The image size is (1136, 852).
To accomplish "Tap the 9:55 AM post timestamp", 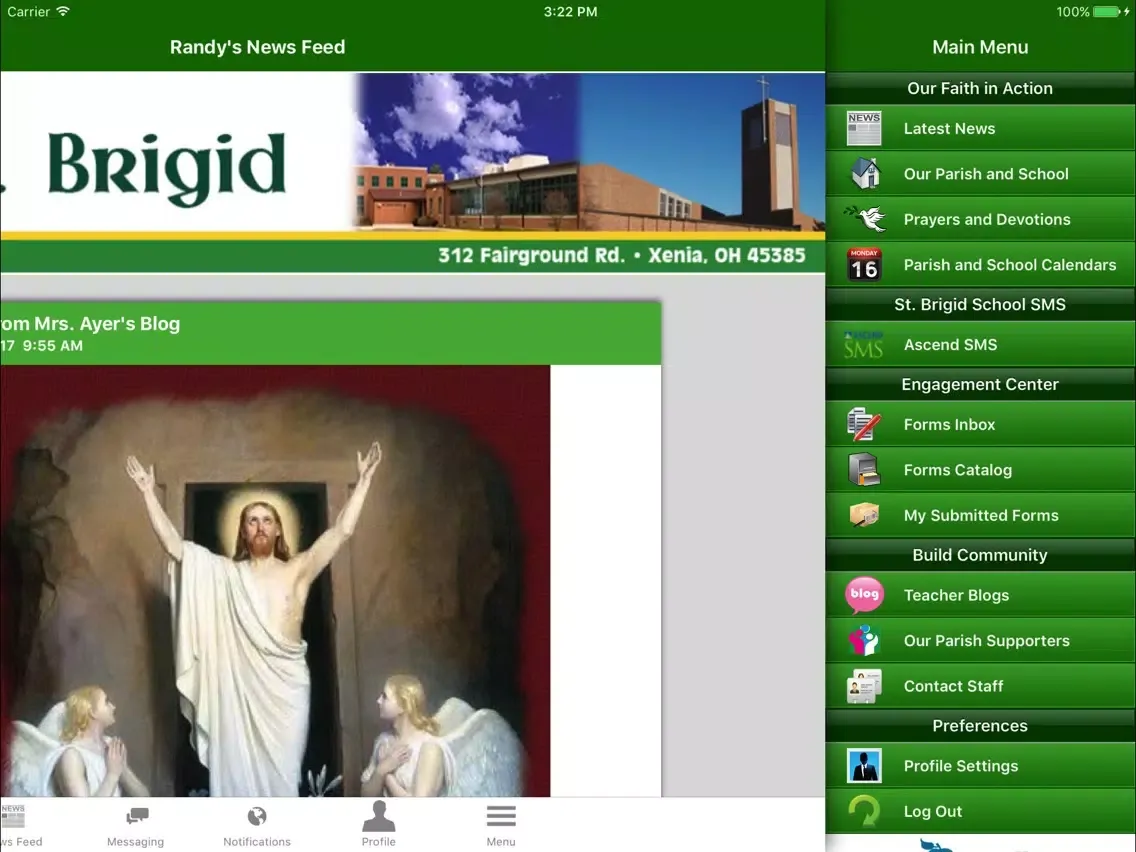I will pos(52,346).
